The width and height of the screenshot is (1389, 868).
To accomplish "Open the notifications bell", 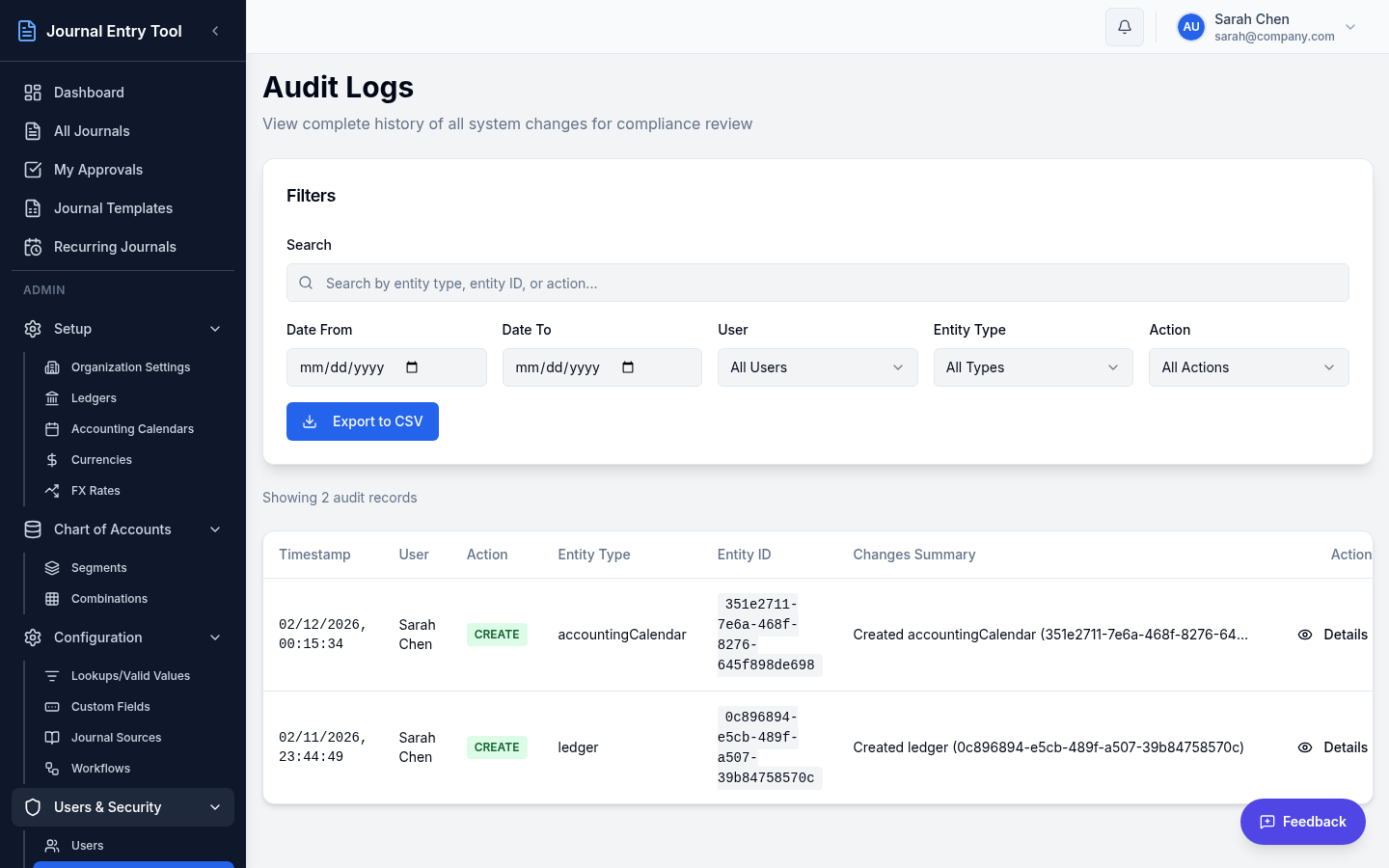I will [1125, 27].
